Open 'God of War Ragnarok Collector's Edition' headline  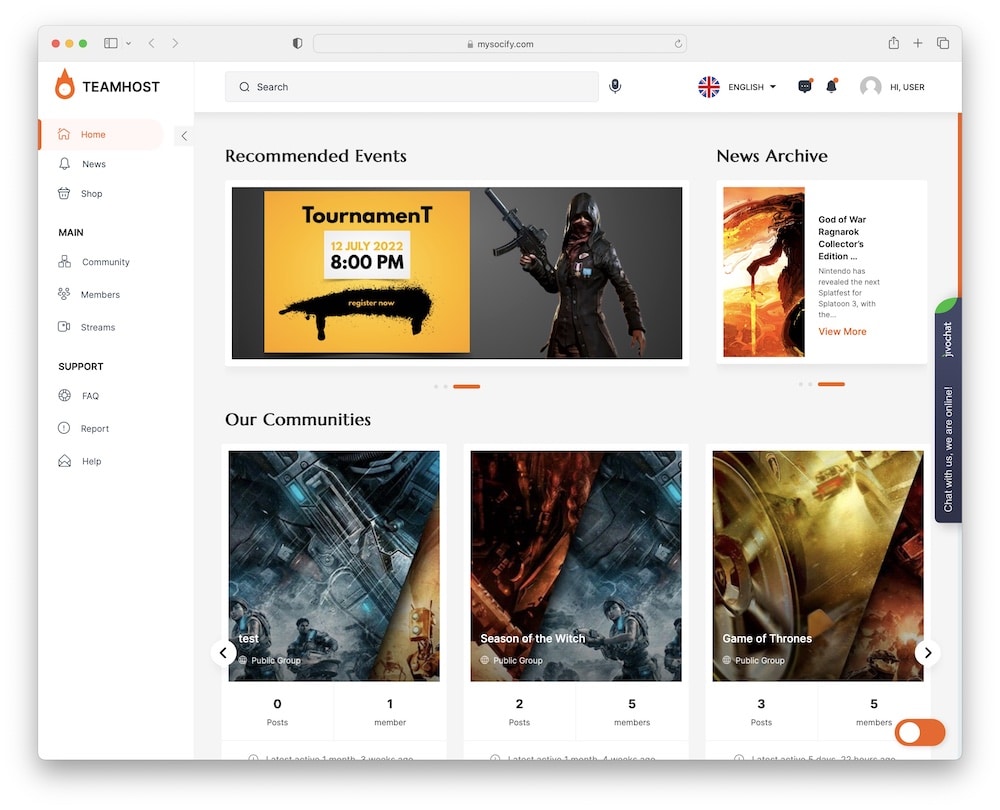pyautogui.click(x=842, y=238)
